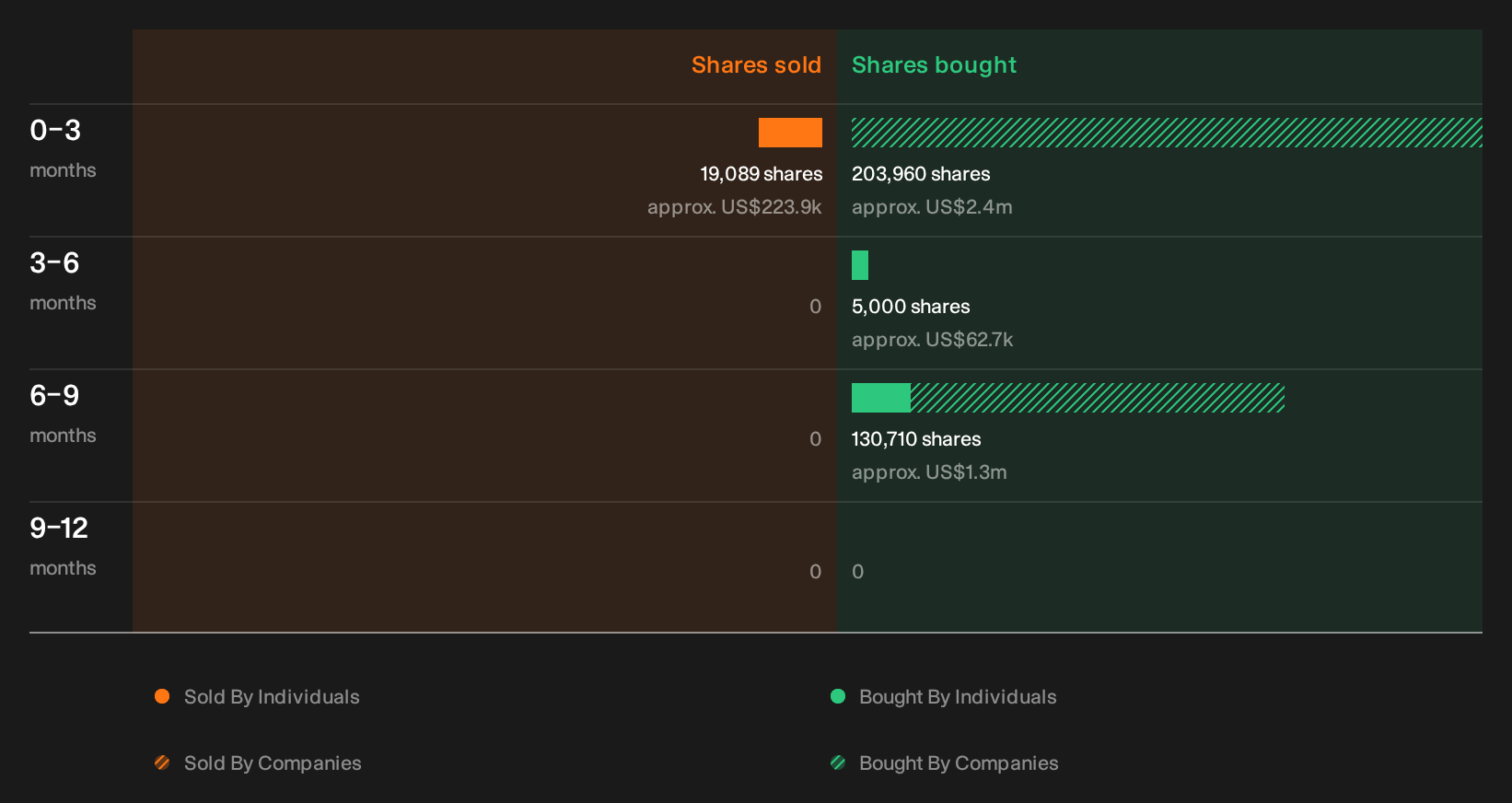Click the striped bought bar for 0-3 months
The height and width of the screenshot is (803, 1512).
[1167, 133]
